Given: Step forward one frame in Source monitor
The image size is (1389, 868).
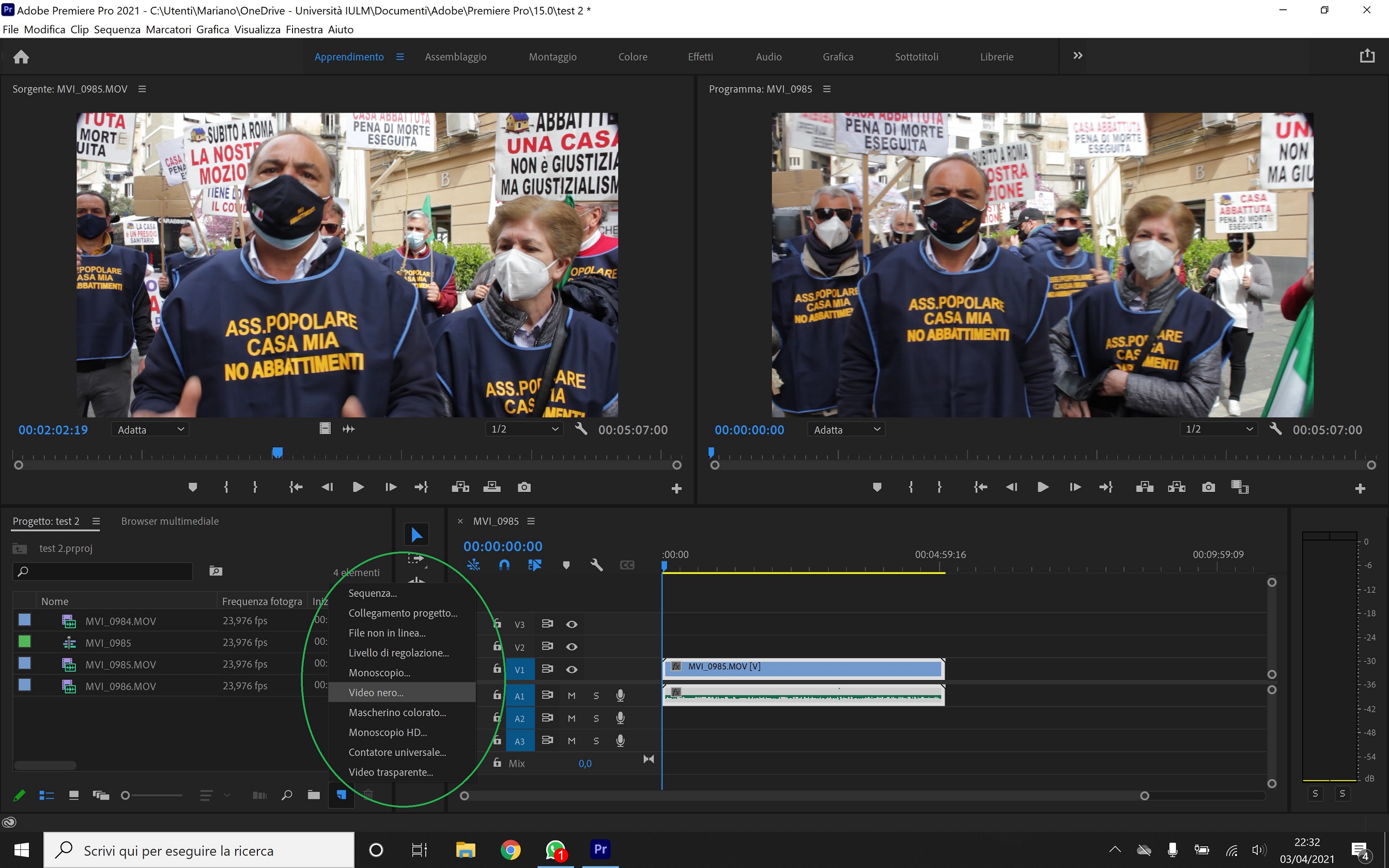Looking at the screenshot, I should 390,487.
